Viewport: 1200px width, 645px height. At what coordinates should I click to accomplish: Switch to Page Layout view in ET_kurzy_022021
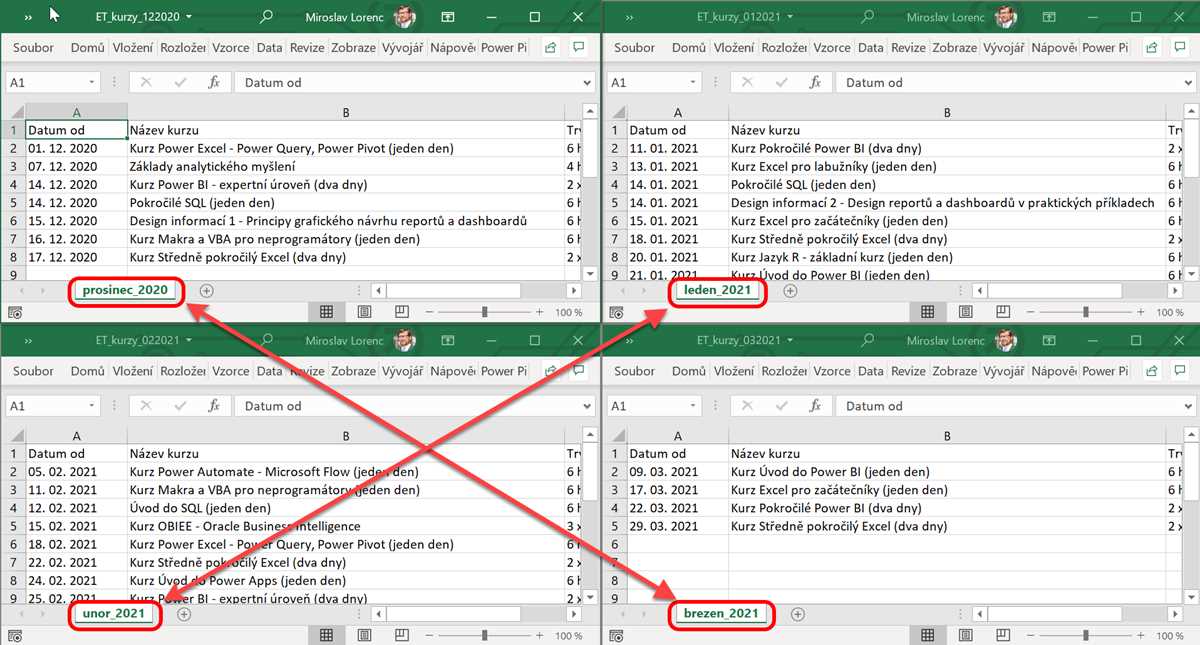[x=364, y=635]
